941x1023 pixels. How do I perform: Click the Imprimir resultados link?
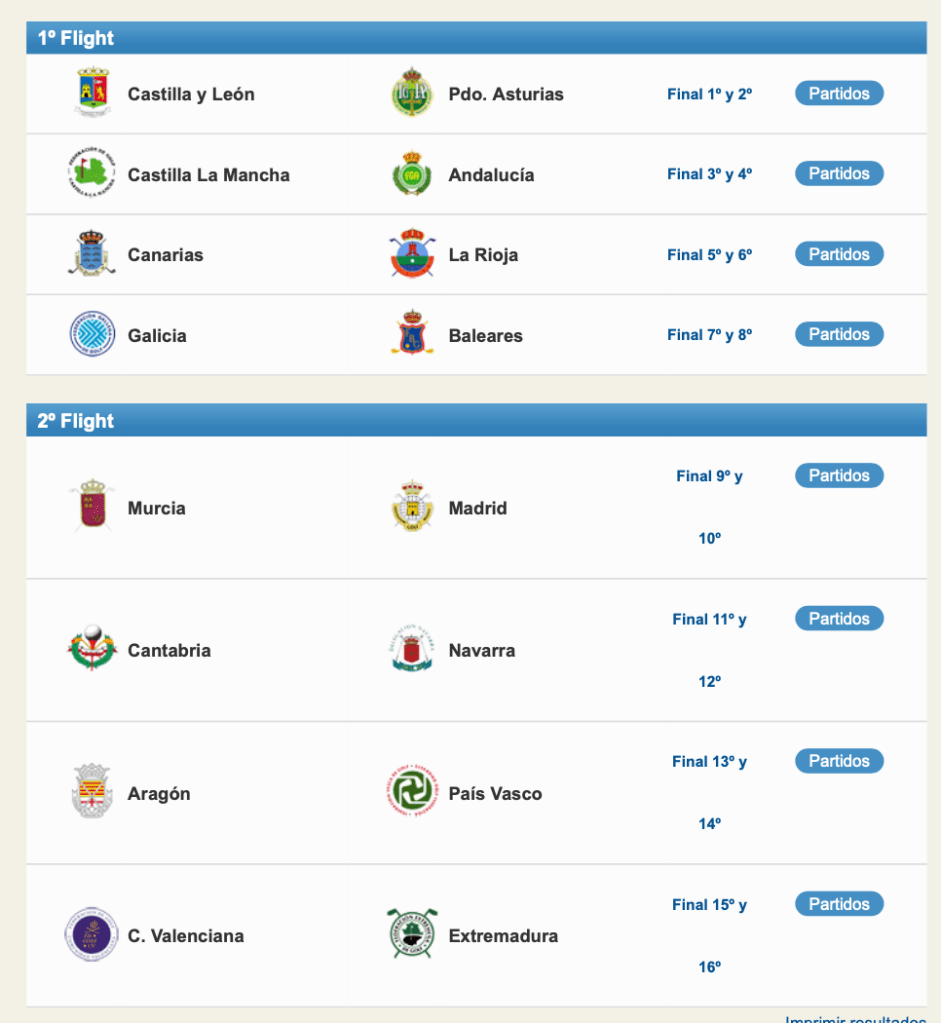click(x=855, y=1019)
